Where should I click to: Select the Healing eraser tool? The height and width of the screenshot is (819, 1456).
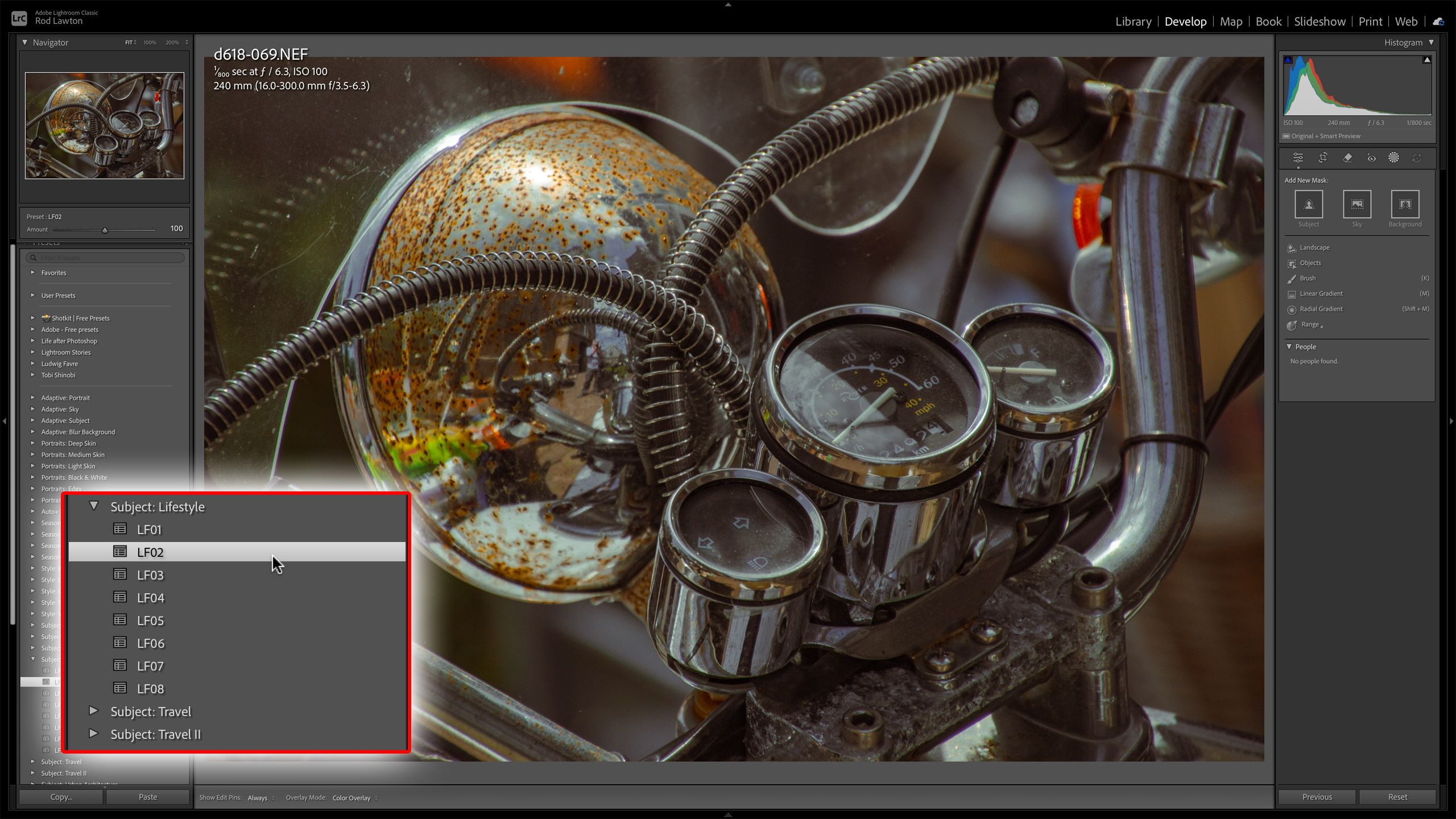1347,158
